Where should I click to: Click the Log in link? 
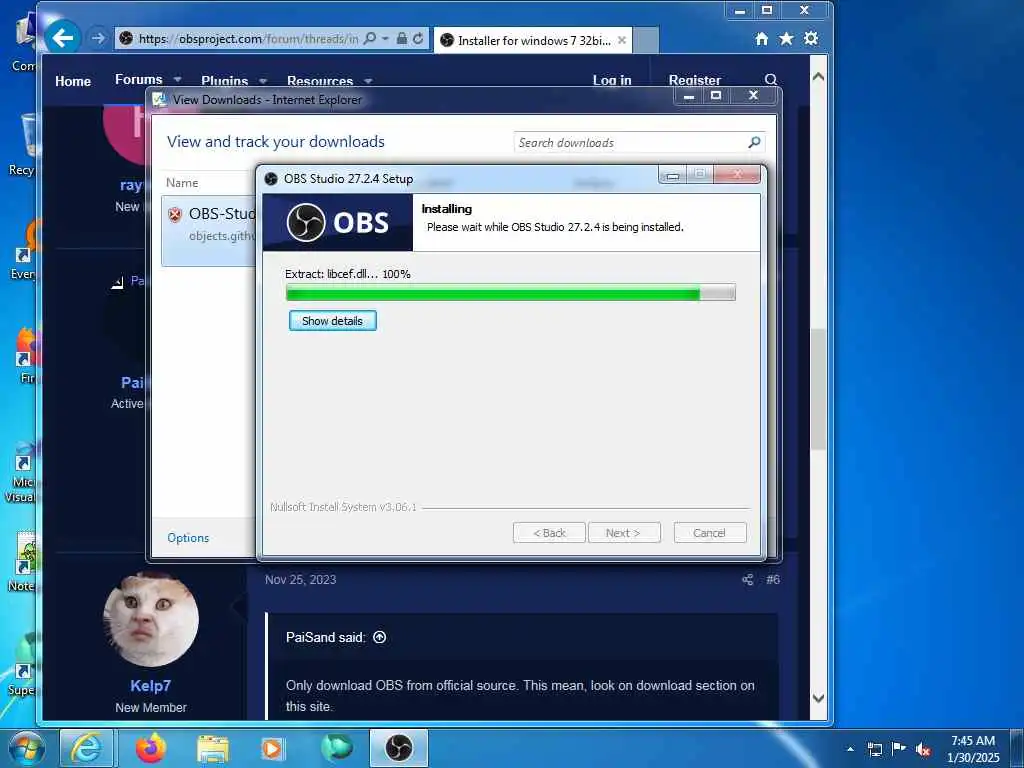tap(612, 80)
